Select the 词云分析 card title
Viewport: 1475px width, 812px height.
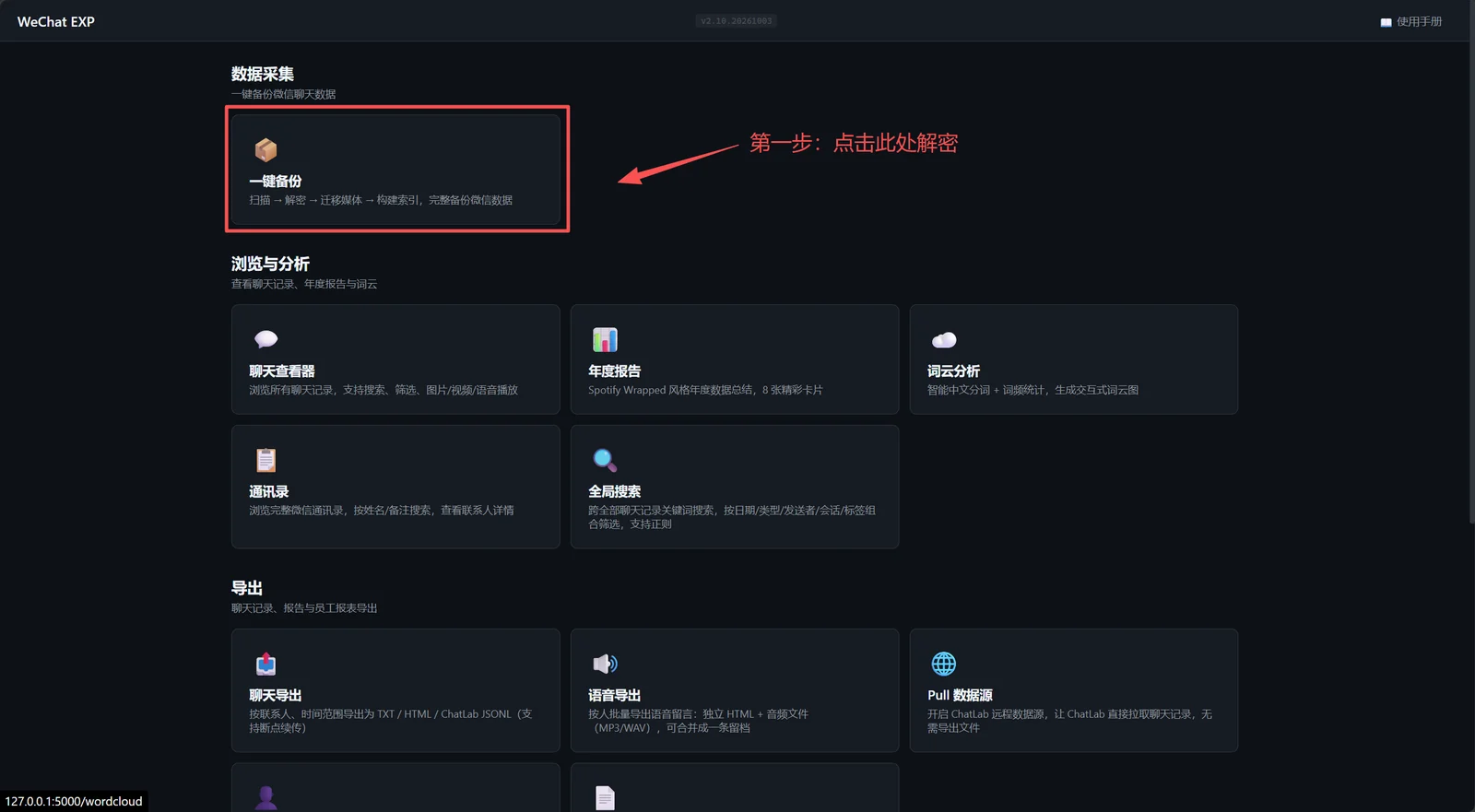tap(954, 371)
